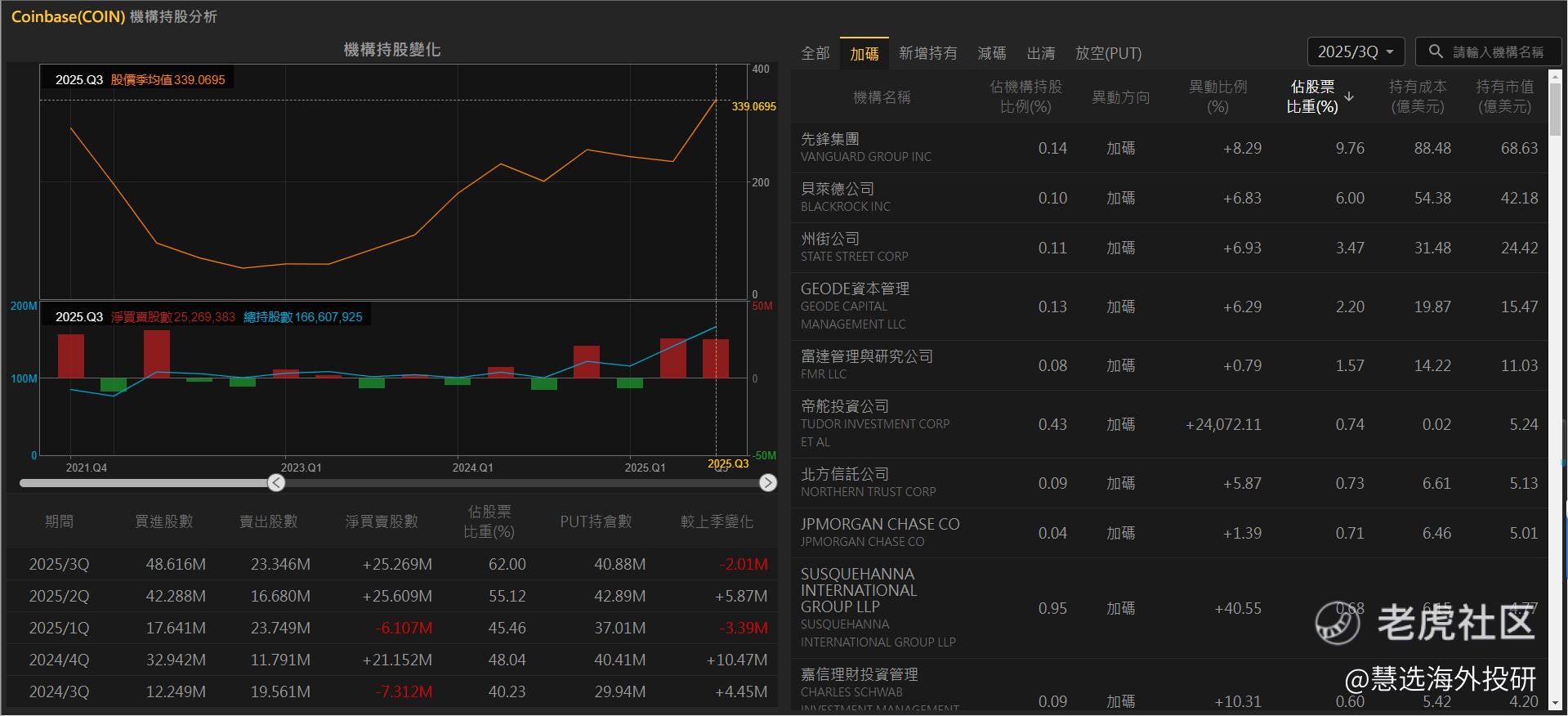Click the 339.0695 price value label
Screen dimensions: 1568x716
pyautogui.click(x=754, y=106)
